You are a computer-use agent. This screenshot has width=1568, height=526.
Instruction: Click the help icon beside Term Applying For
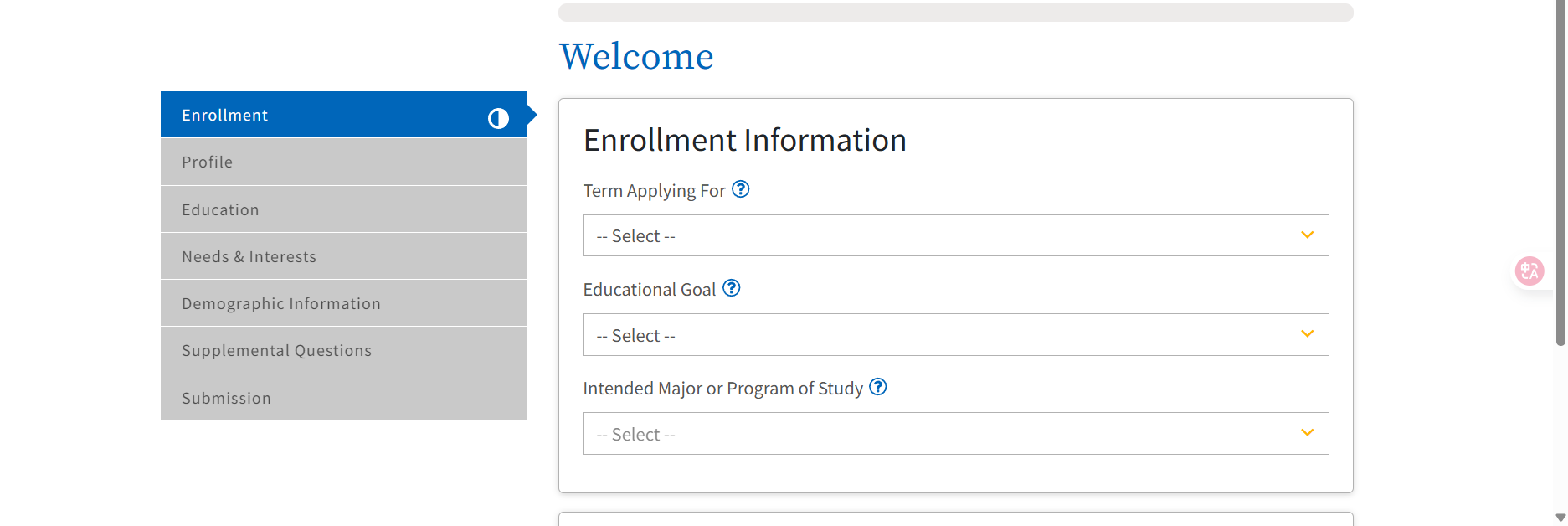[x=741, y=189]
